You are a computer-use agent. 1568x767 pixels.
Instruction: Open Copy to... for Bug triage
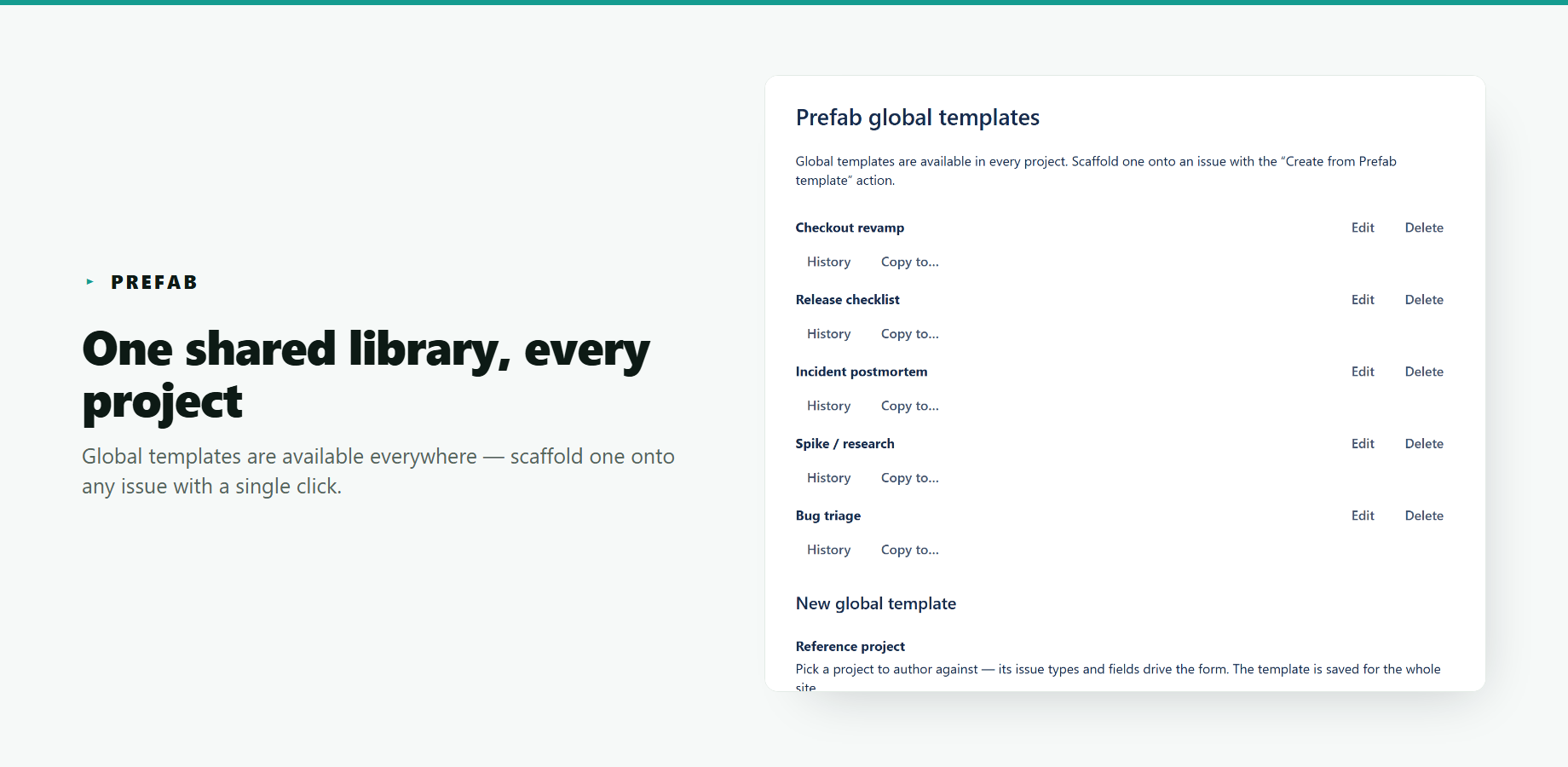click(x=909, y=550)
